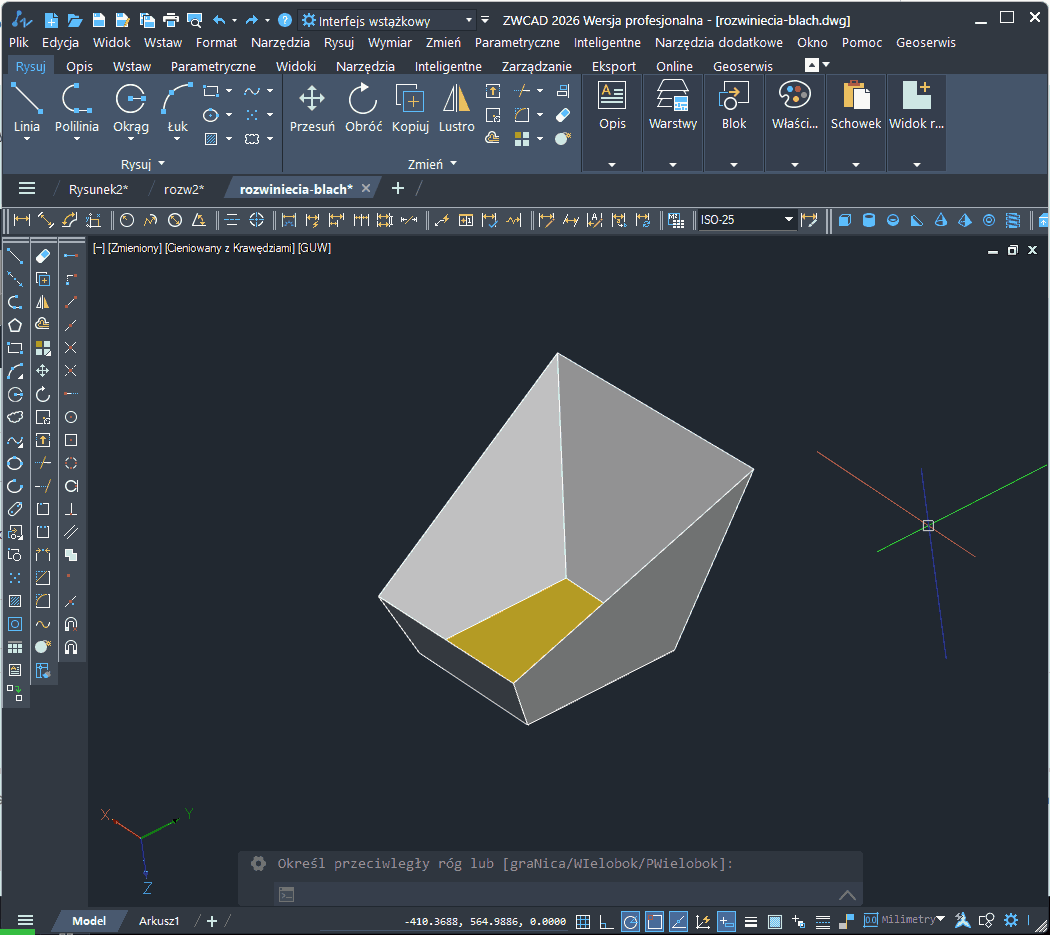Select the eraser tool in left toolbar
Viewport: 1050px width, 935px height.
(x=43, y=256)
